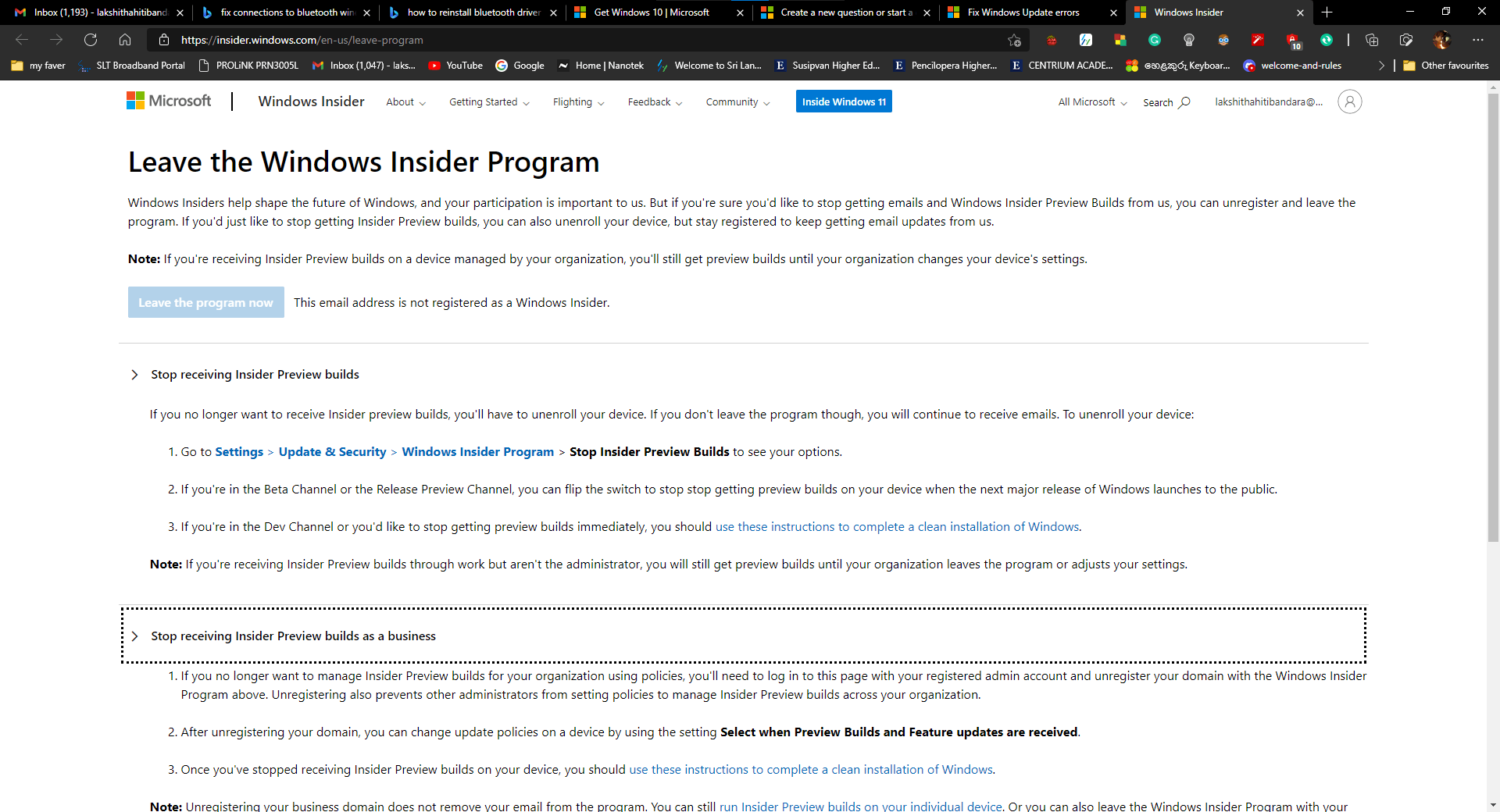The image size is (1500, 812).
Task: Open the red magic wand extension
Action: 1258,40
